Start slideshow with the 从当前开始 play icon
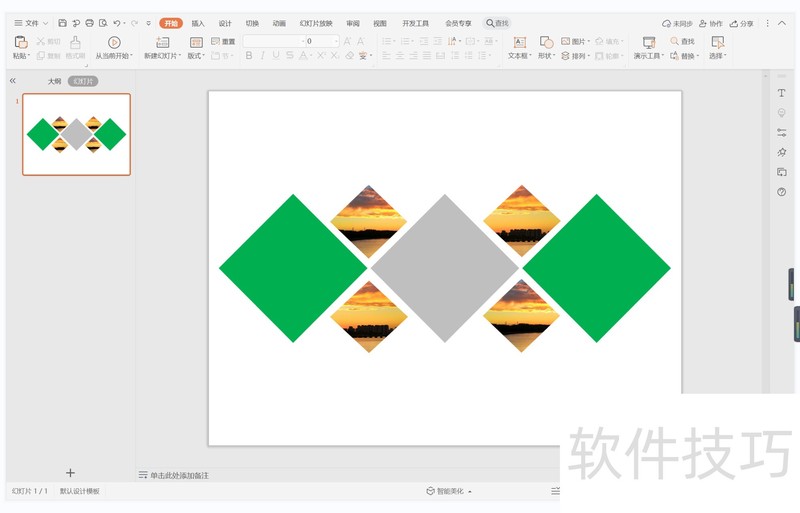The image size is (800, 513). pyautogui.click(x=114, y=43)
